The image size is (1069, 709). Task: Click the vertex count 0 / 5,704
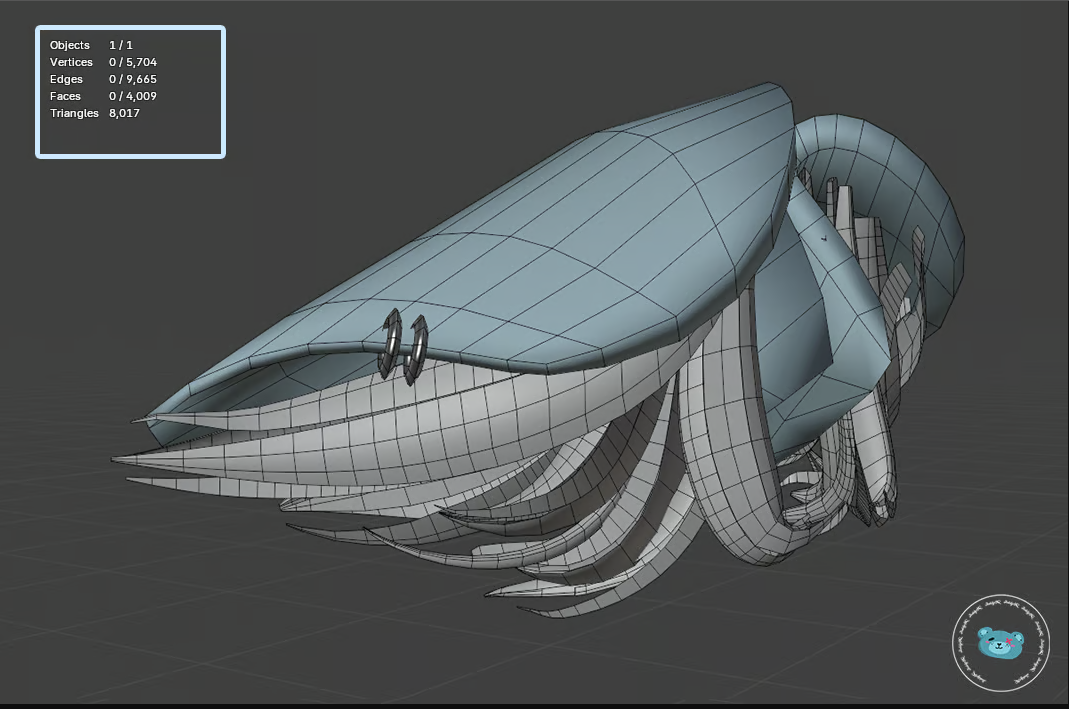(x=133, y=62)
